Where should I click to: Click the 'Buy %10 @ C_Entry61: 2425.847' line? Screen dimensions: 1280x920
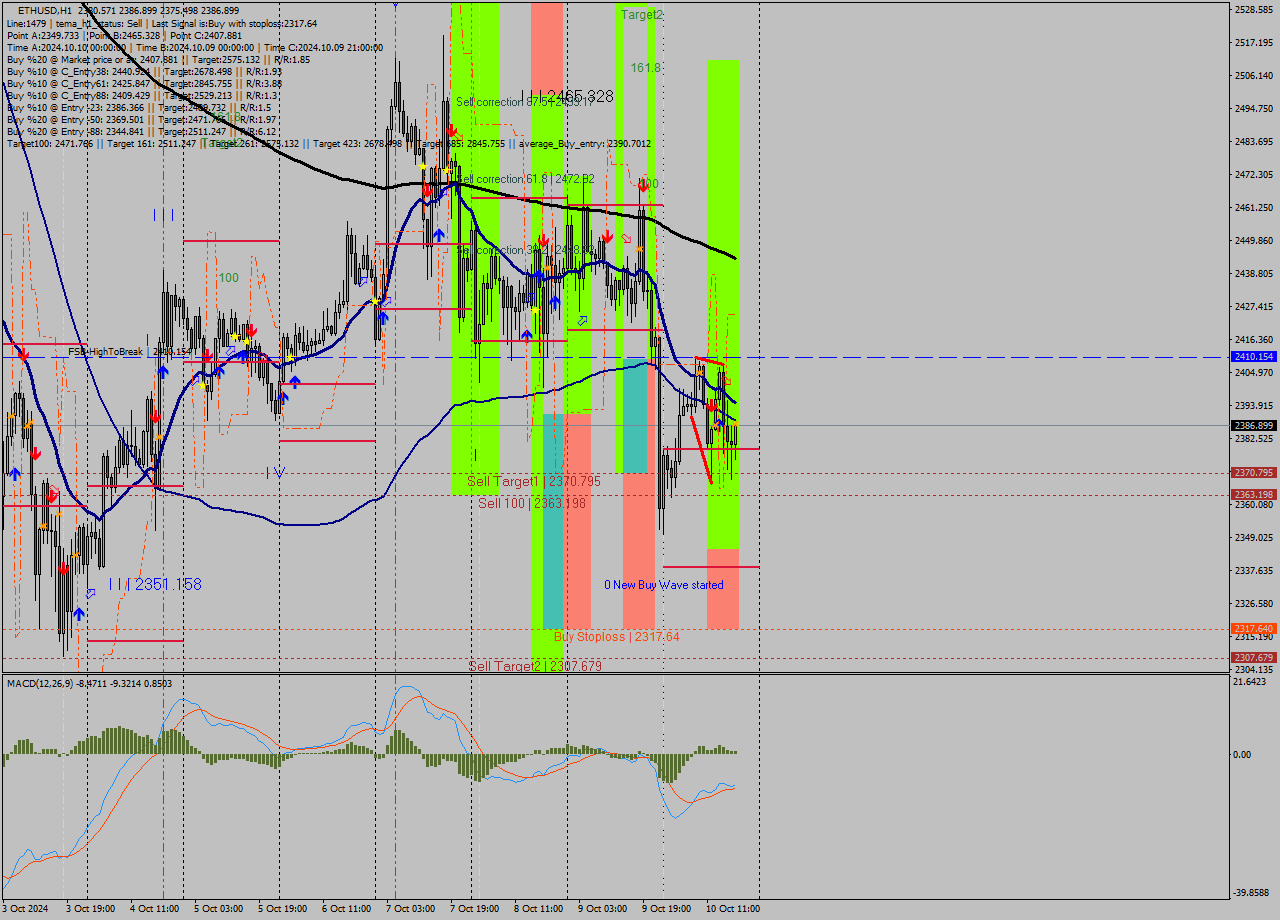(x=144, y=83)
